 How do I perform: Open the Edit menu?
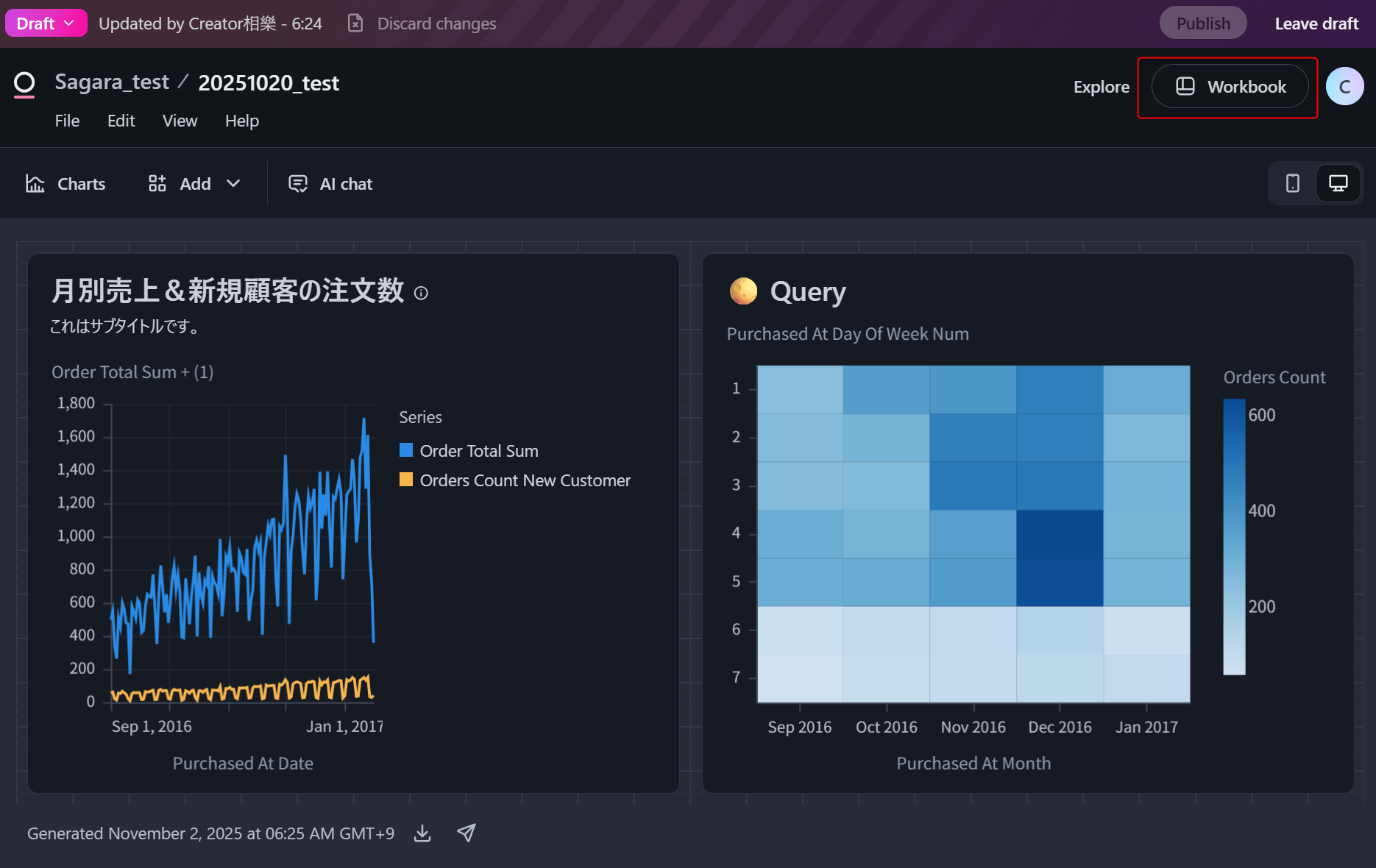[121, 121]
